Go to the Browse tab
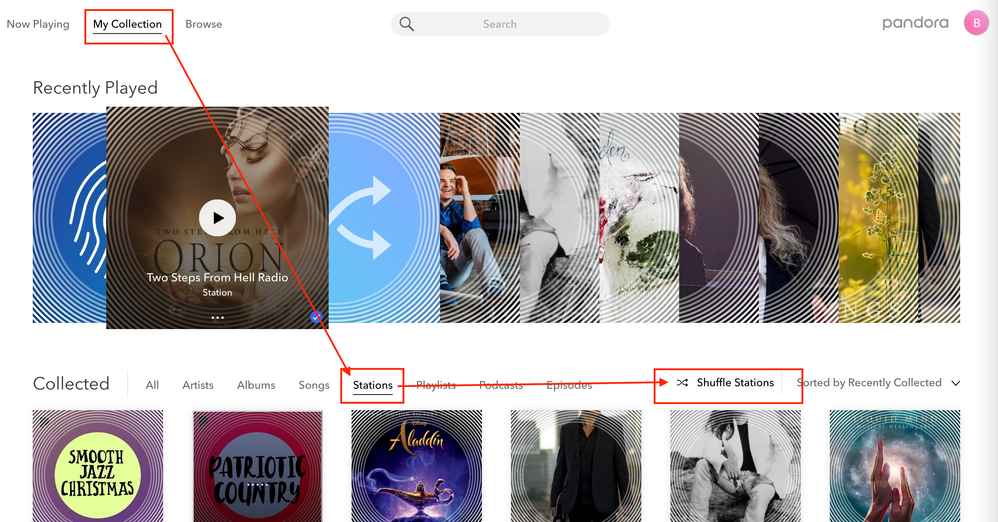Screen dimensions: 998x522 click(203, 24)
